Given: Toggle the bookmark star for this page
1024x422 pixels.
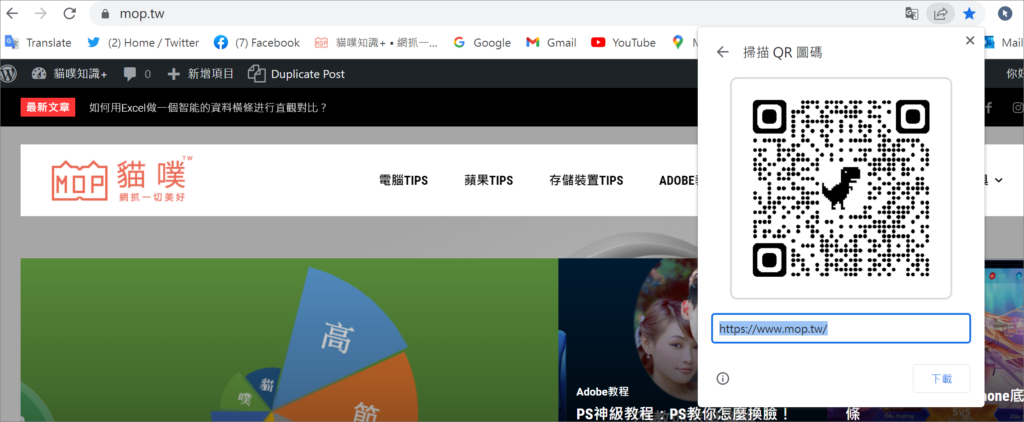Looking at the screenshot, I should 970,14.
